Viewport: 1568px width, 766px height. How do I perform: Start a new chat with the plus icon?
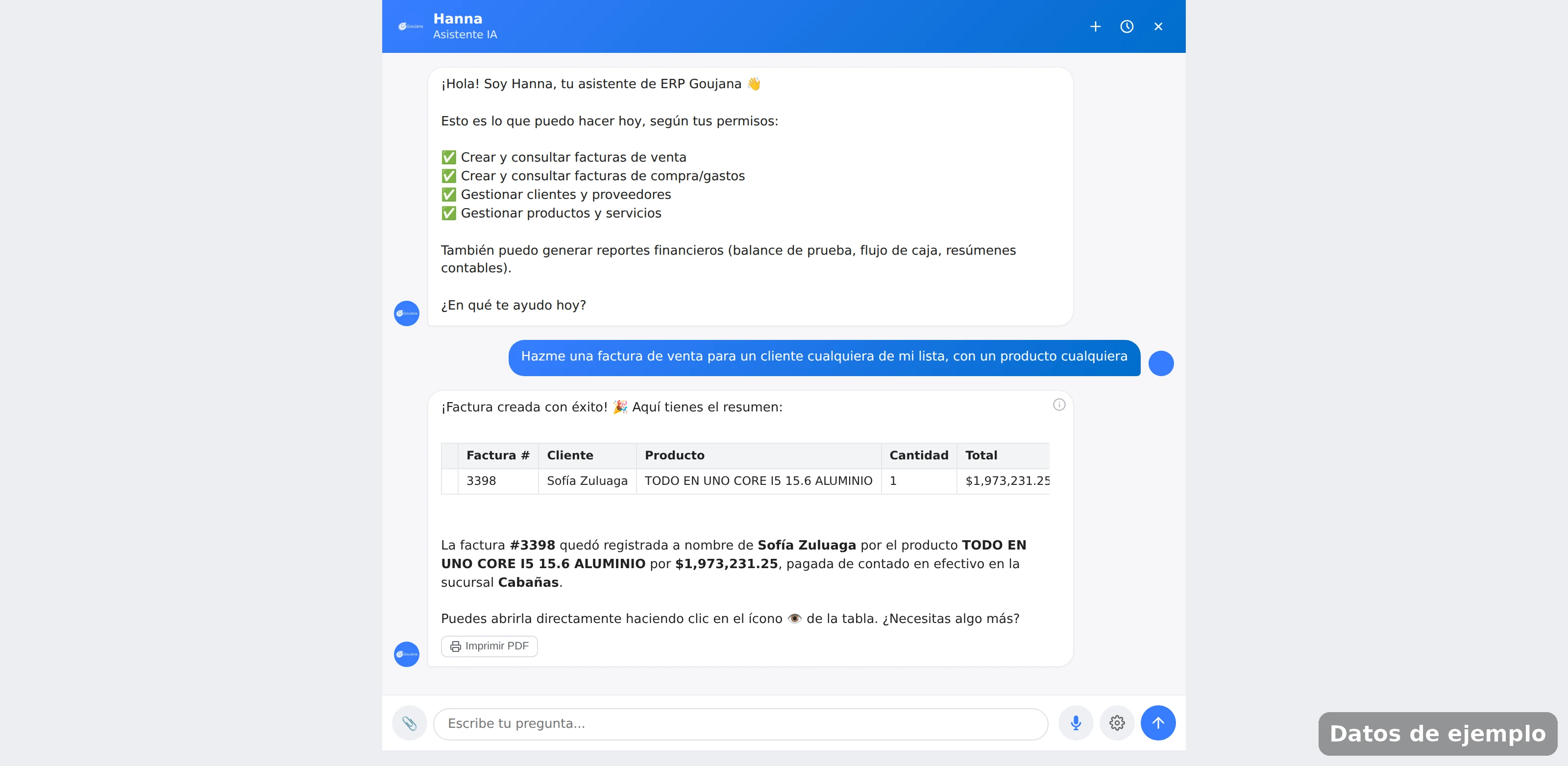coord(1095,27)
